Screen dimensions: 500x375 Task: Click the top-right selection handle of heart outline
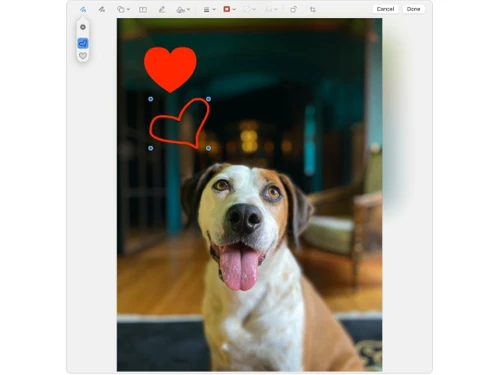pos(208,99)
